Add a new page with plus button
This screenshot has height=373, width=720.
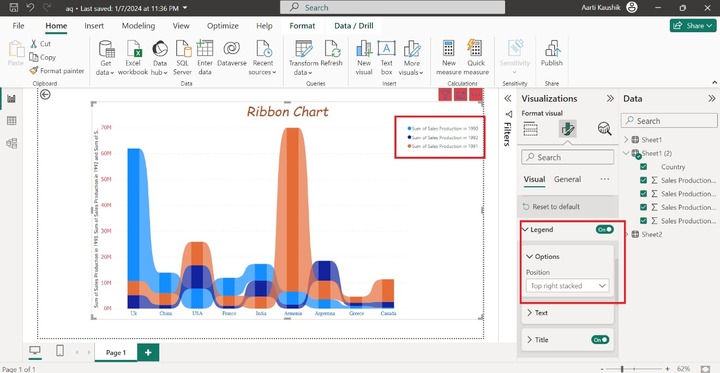pyautogui.click(x=148, y=352)
